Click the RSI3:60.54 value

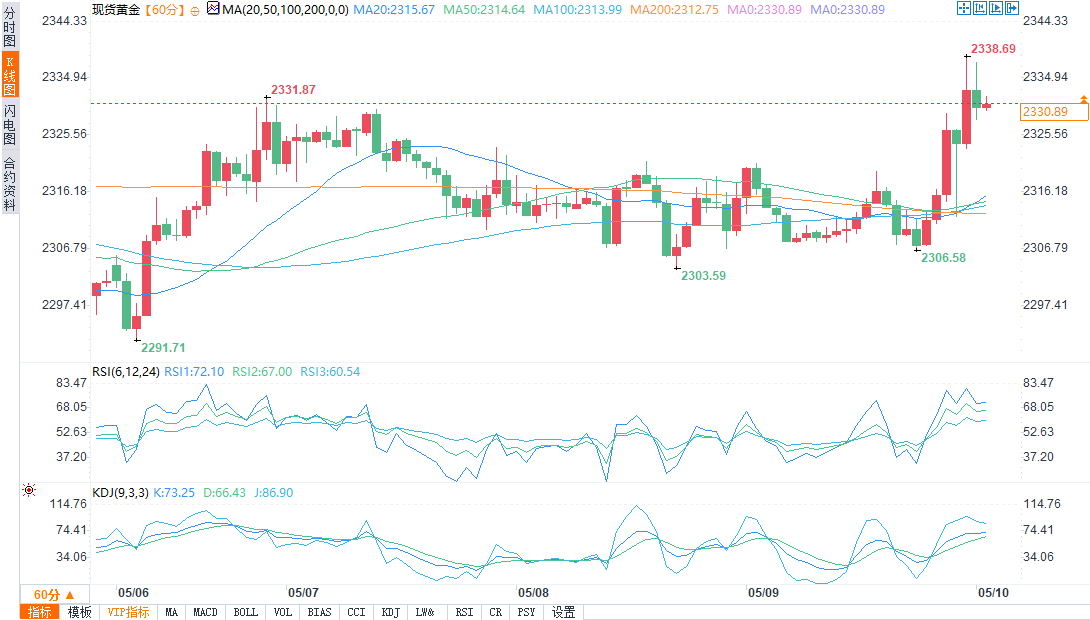[x=330, y=372]
